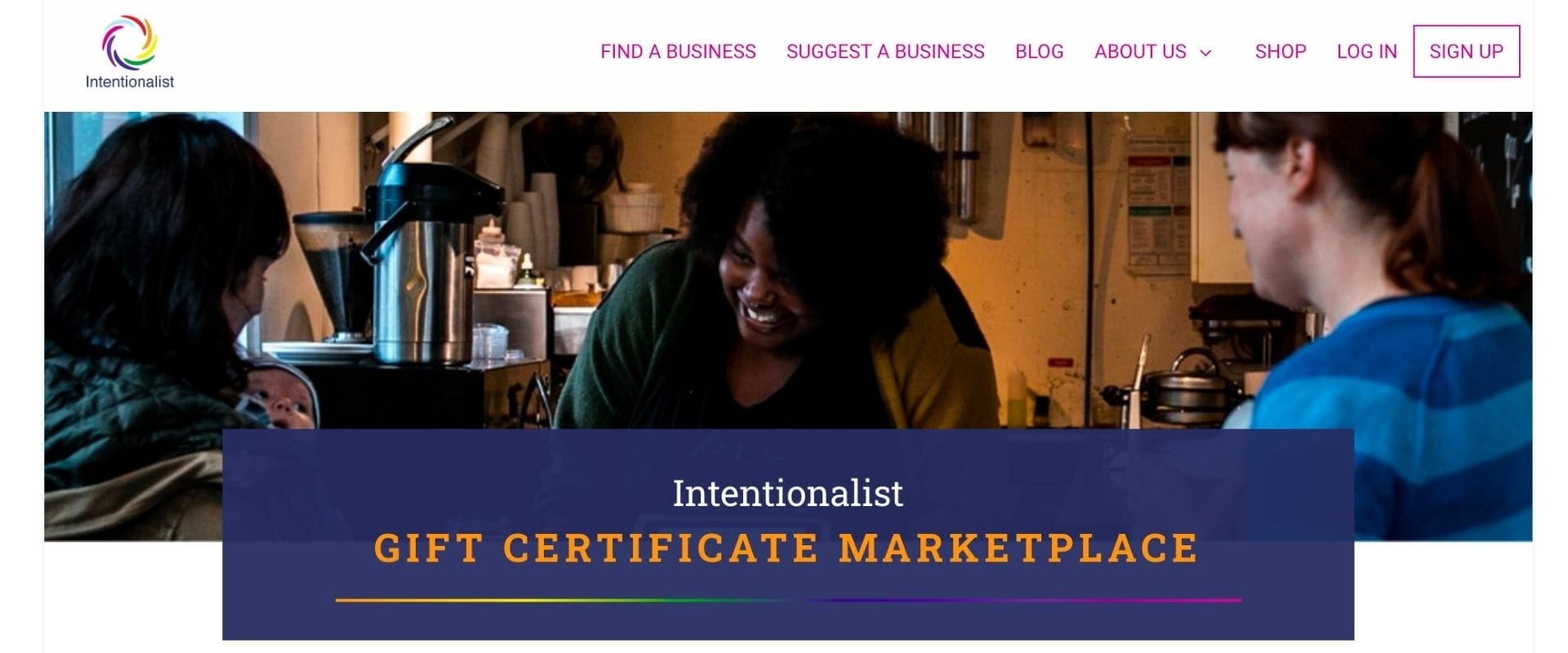Screen dimensions: 1568x653
Task: Click the Gift Certificate Marketplace heading
Action: point(786,548)
